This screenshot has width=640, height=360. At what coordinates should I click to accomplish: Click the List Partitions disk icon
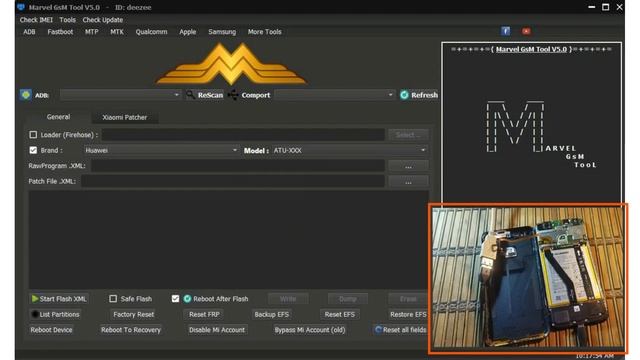click(35, 314)
